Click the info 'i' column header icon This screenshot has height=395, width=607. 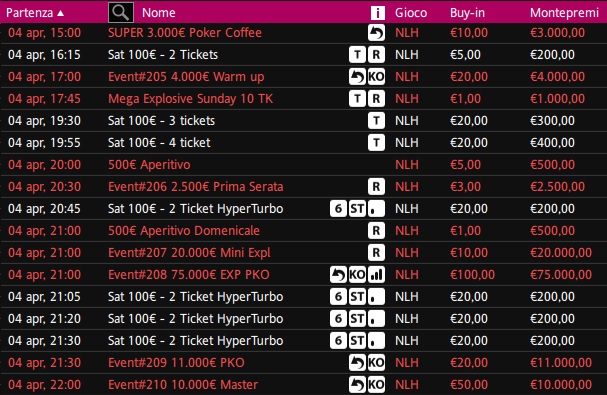click(377, 13)
